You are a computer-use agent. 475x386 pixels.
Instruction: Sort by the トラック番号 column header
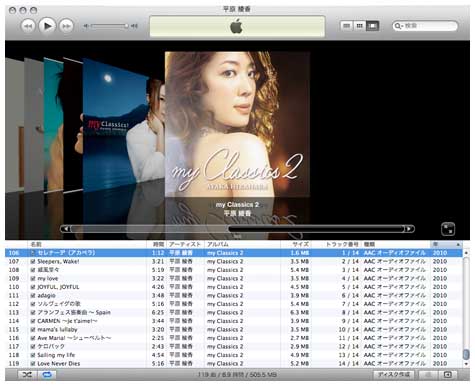[337, 244]
